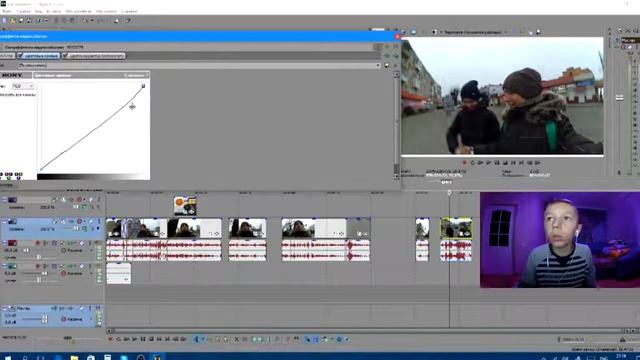Collapse the master bus track header
Image resolution: width=640 pixels, height=360 pixels.
[5, 308]
